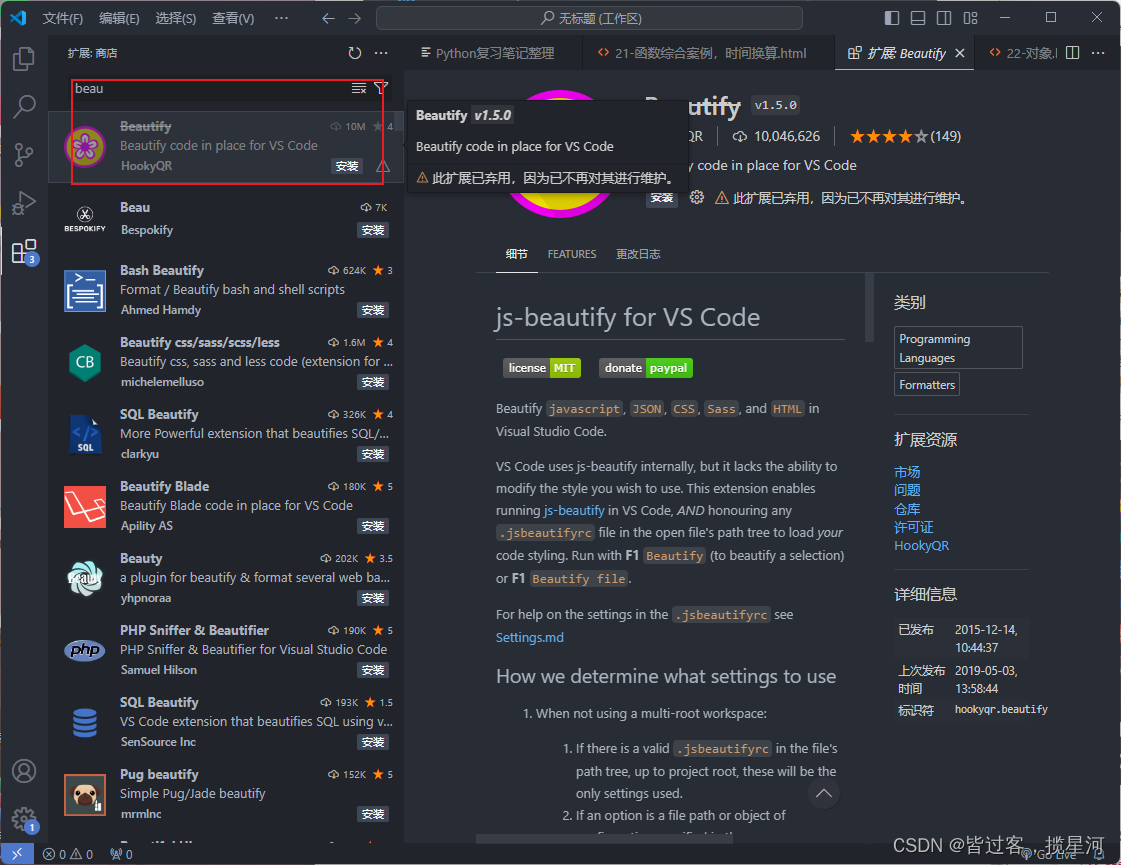Install Beautify by HookyQR from list
Viewport: 1121px width, 865px height.
pos(347,166)
